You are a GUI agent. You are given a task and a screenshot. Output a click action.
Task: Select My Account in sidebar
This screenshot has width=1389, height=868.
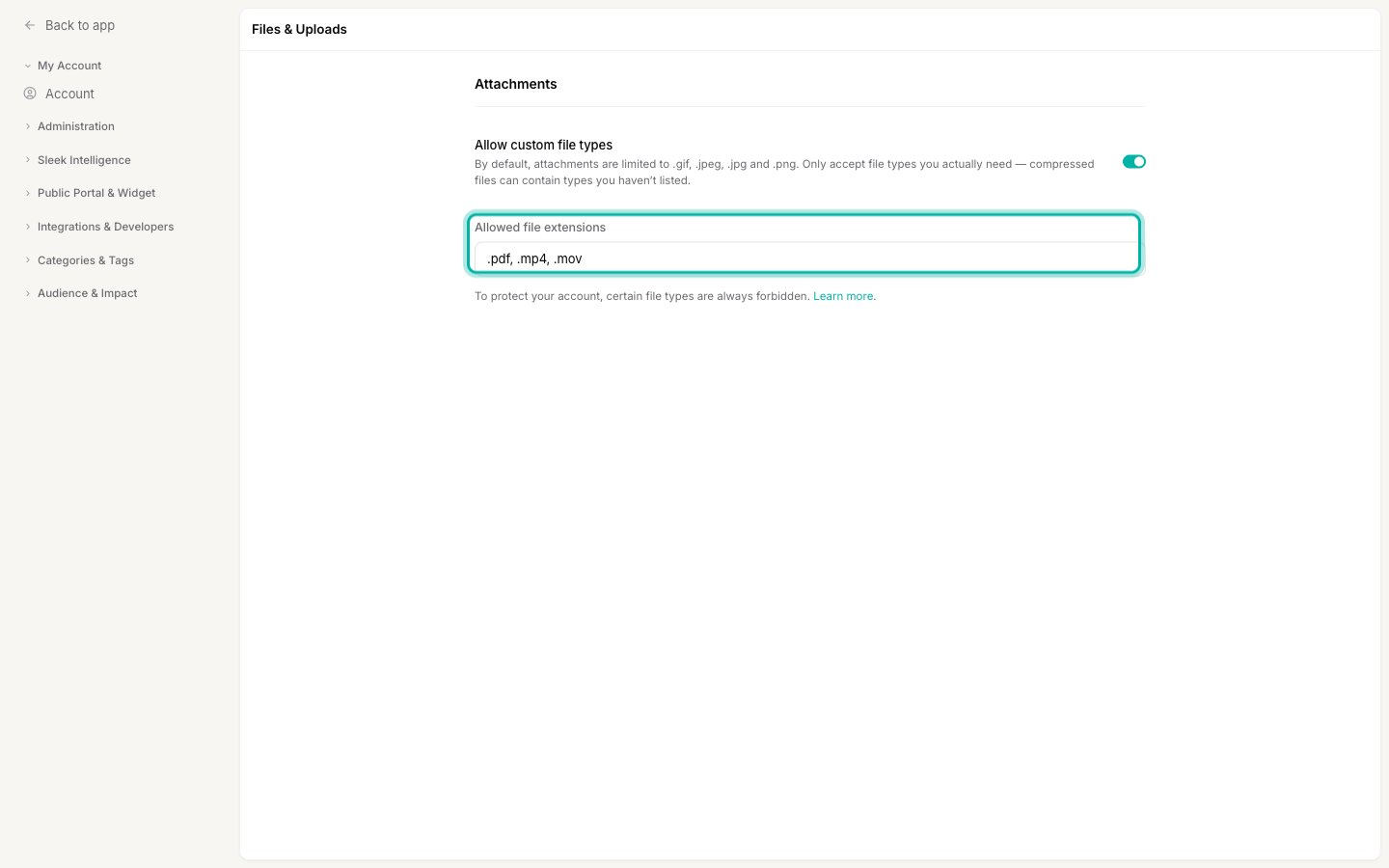pos(69,66)
